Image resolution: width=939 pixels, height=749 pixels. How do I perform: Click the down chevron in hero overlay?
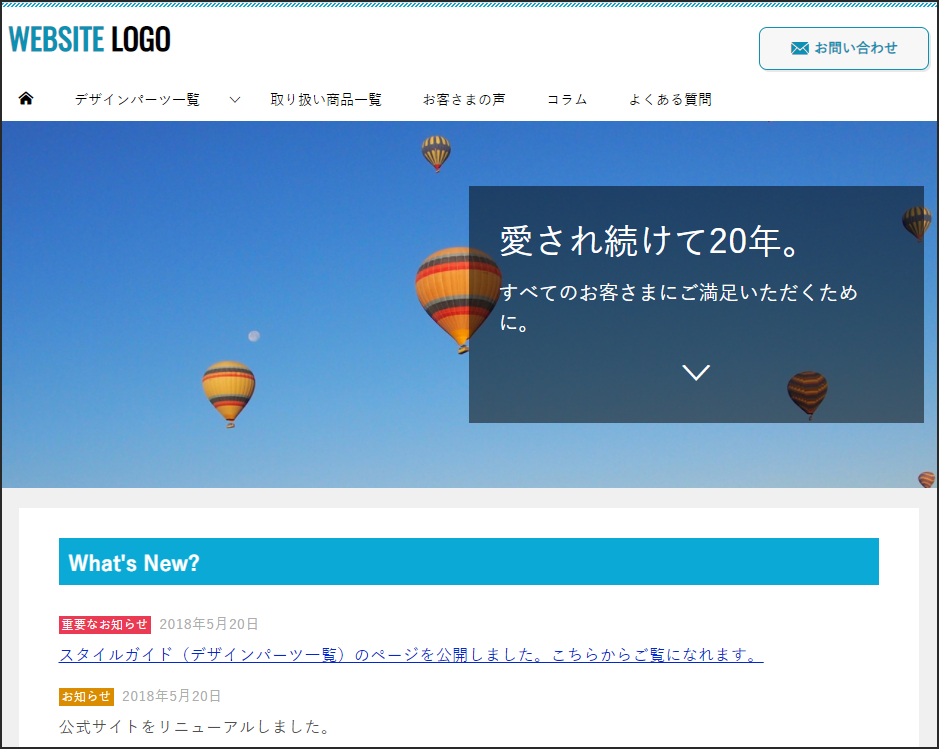[x=696, y=372]
